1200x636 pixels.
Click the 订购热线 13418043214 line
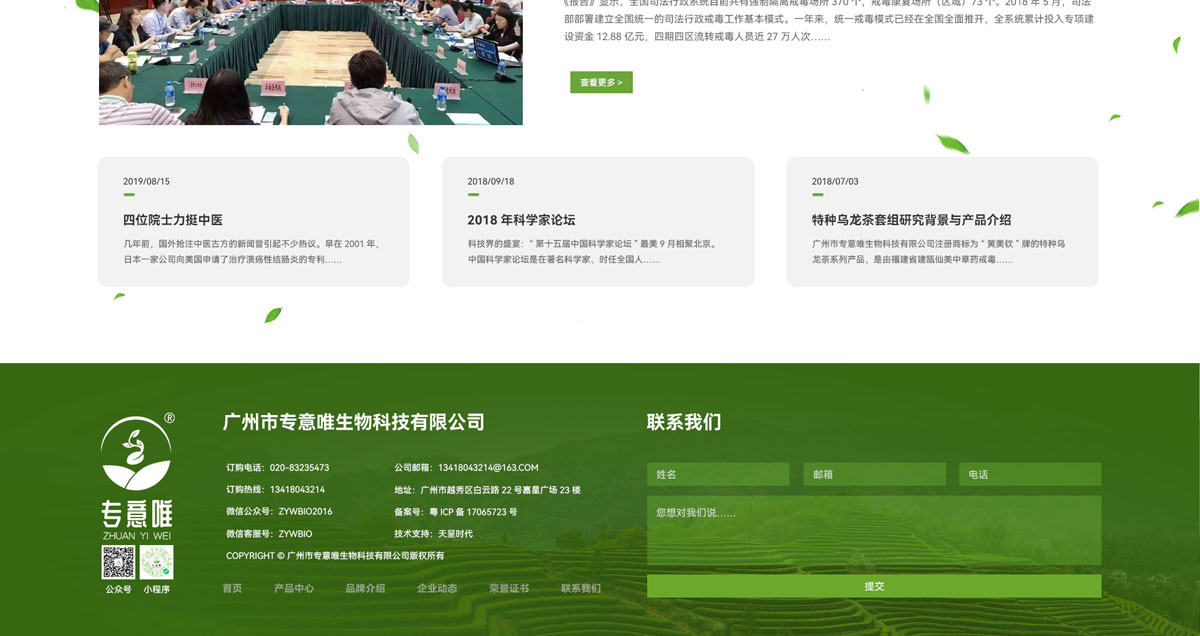coord(276,490)
